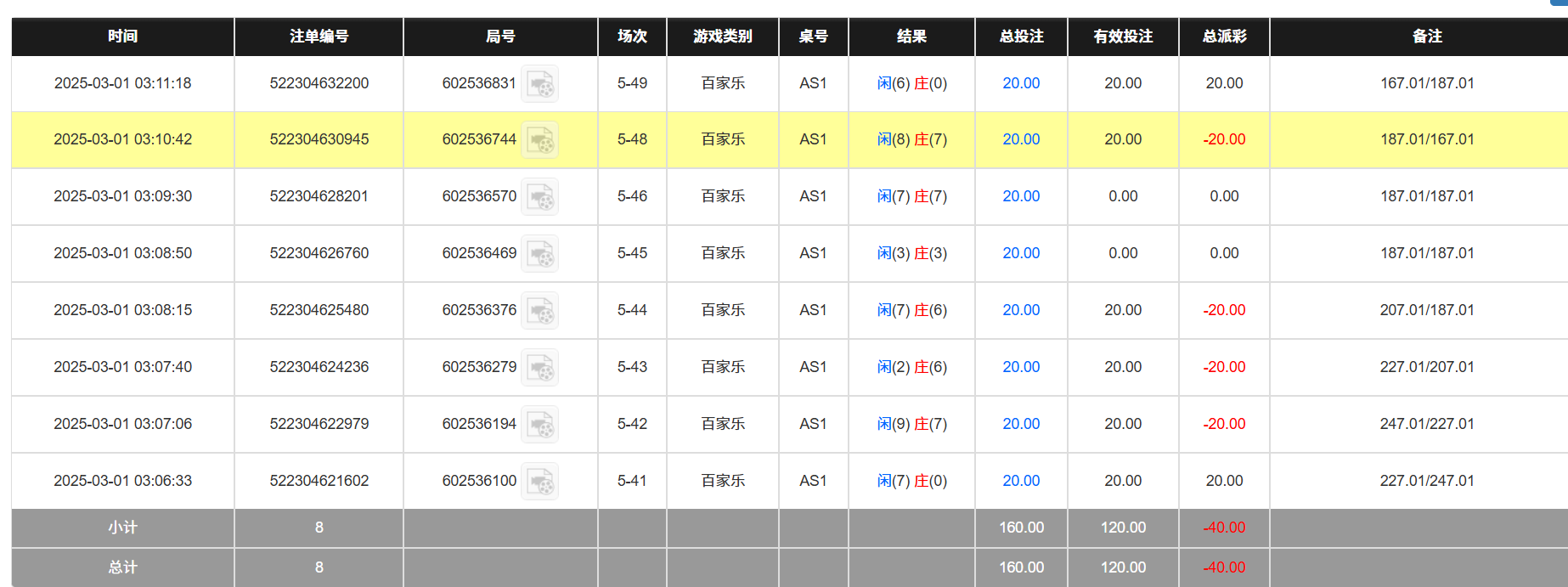Click the 小计 subtotal row label
Screen dimensions: 1568x587
coord(122,528)
